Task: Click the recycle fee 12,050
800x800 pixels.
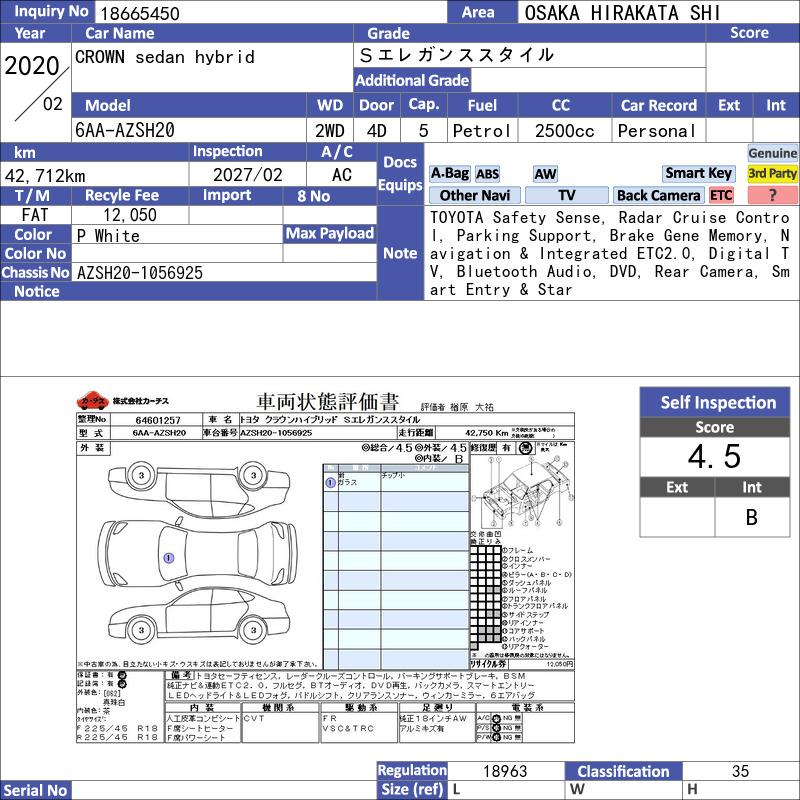Action: coord(130,215)
